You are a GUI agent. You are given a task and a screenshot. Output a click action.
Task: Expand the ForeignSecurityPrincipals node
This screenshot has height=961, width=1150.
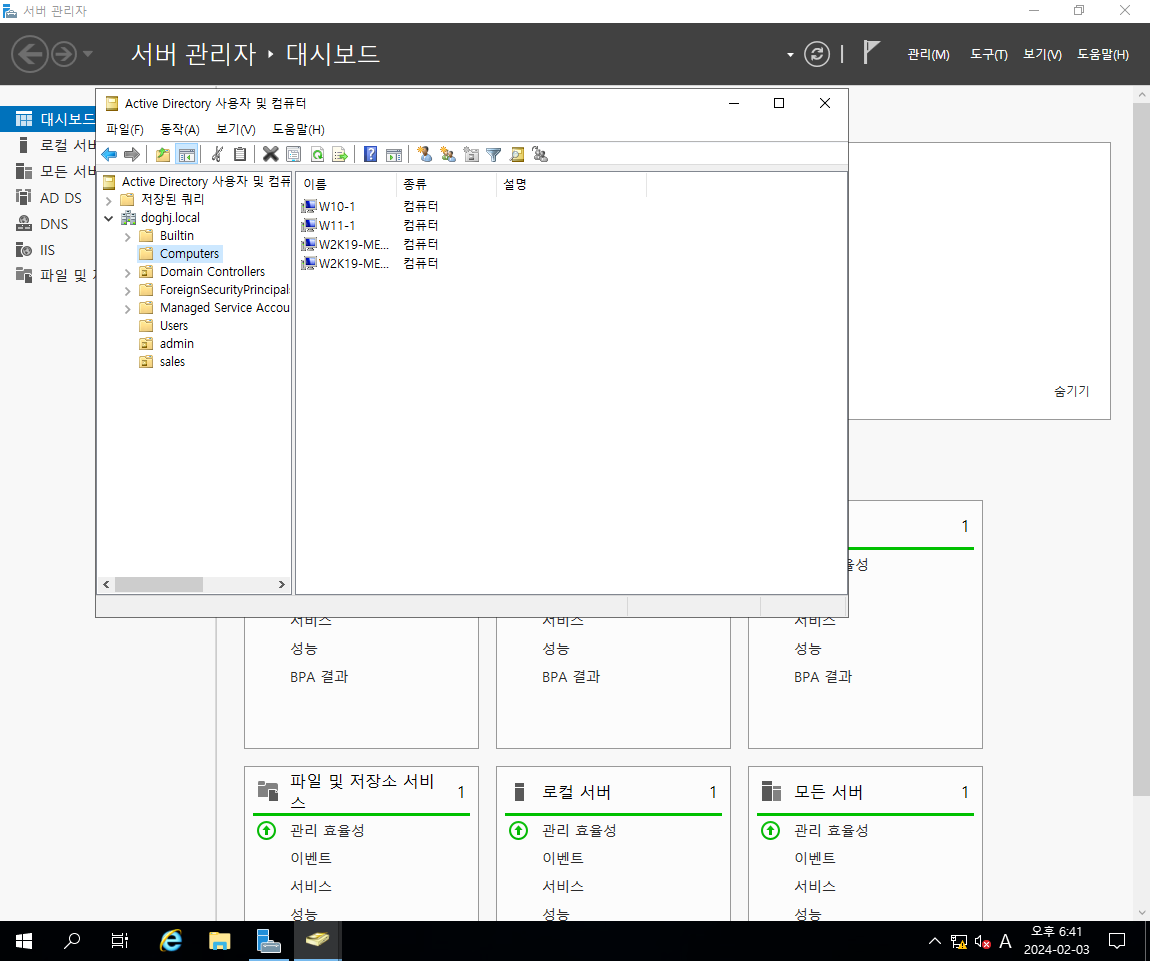[x=128, y=291]
